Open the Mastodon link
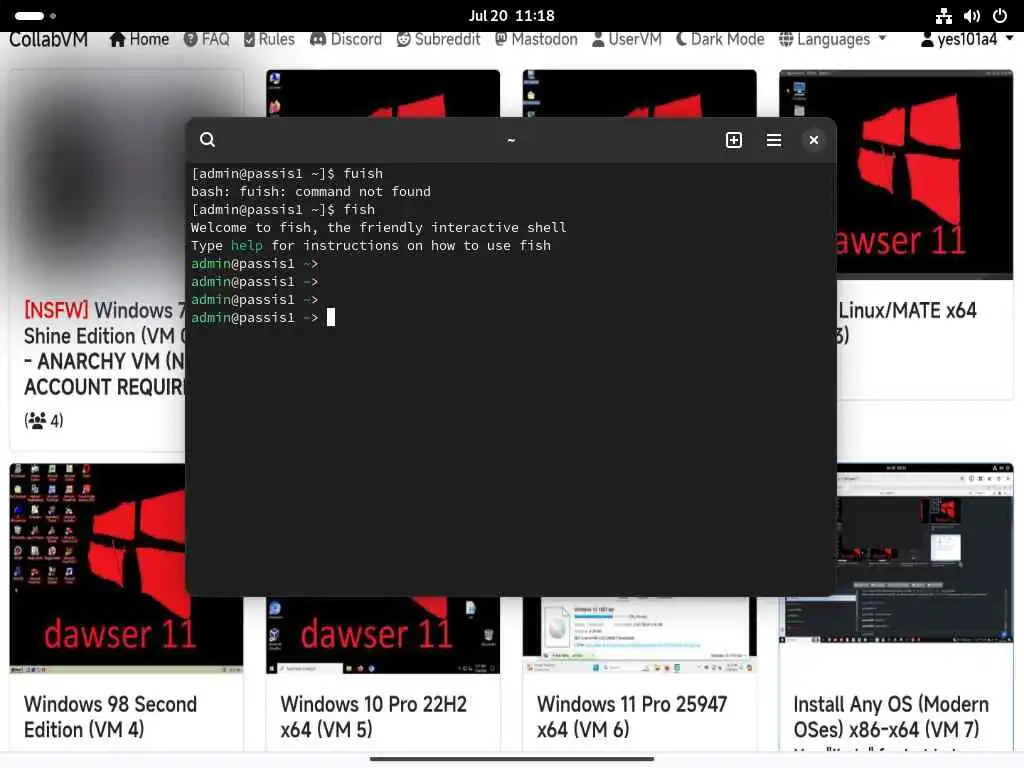This screenshot has width=1024, height=768. [x=536, y=39]
